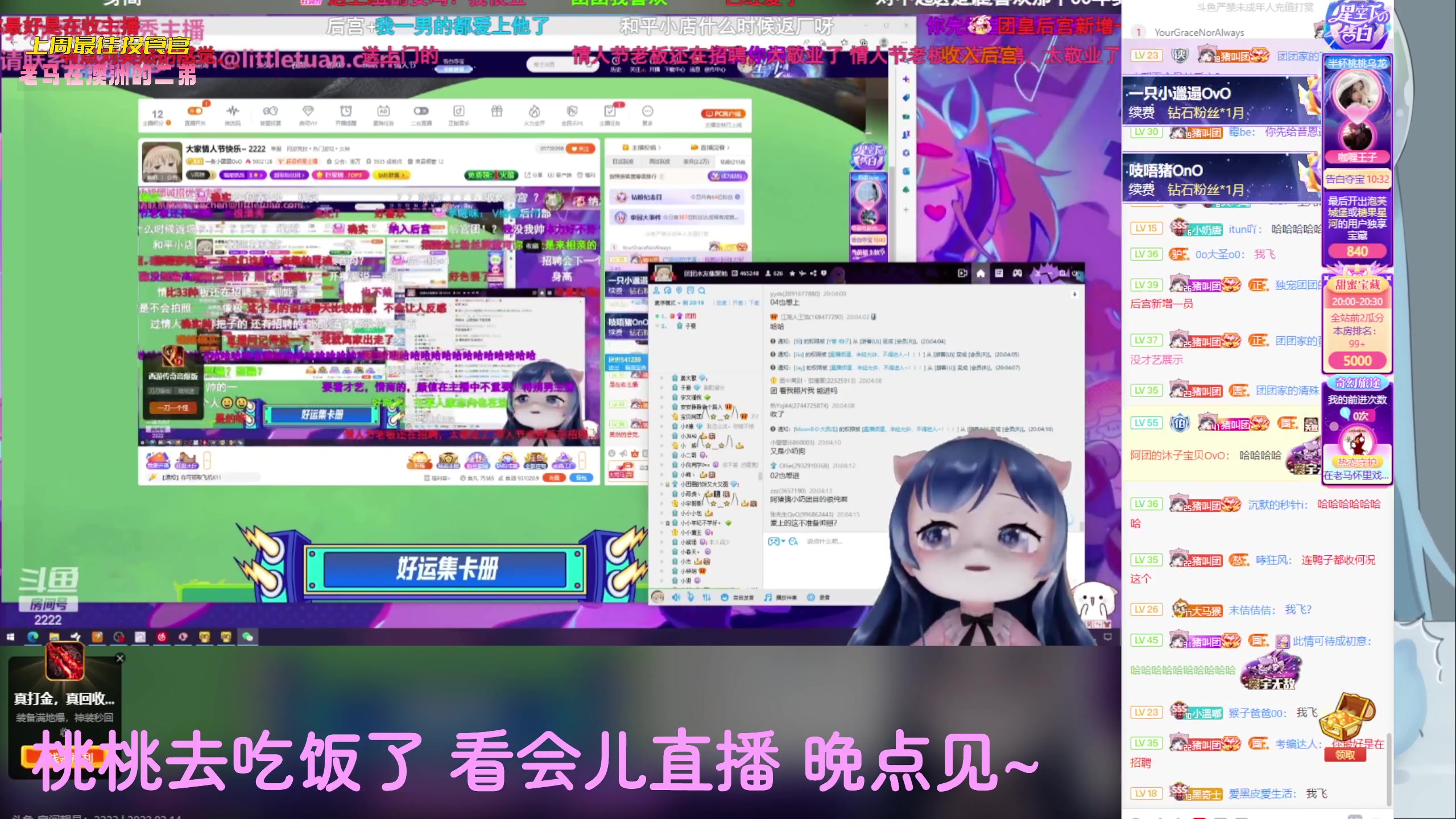Image resolution: width=1456 pixels, height=819 pixels.
Task: Toggle the 二台直播 switch
Action: tap(421, 111)
